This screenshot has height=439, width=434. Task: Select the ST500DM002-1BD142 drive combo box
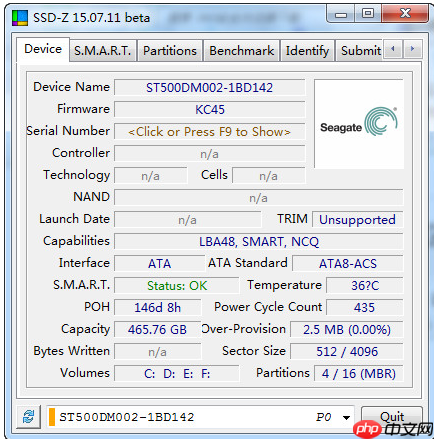point(200,417)
